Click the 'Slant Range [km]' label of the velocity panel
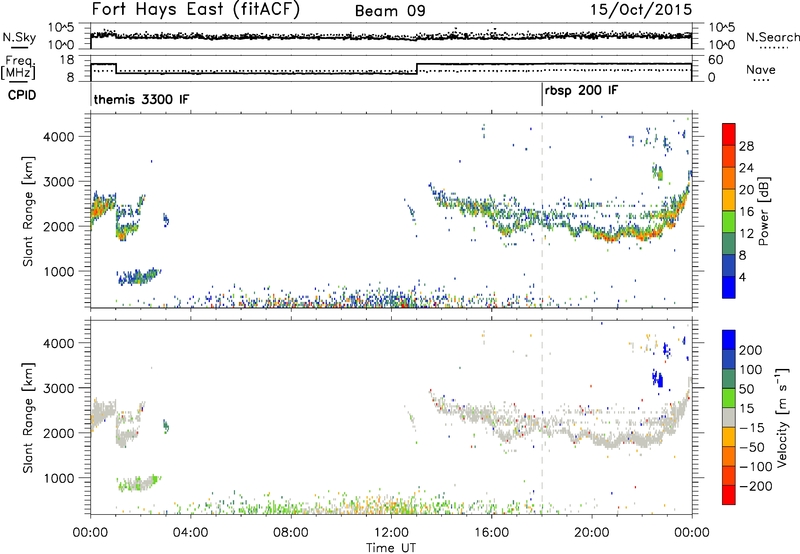Viewport: 800px width, 554px height. tap(28, 418)
